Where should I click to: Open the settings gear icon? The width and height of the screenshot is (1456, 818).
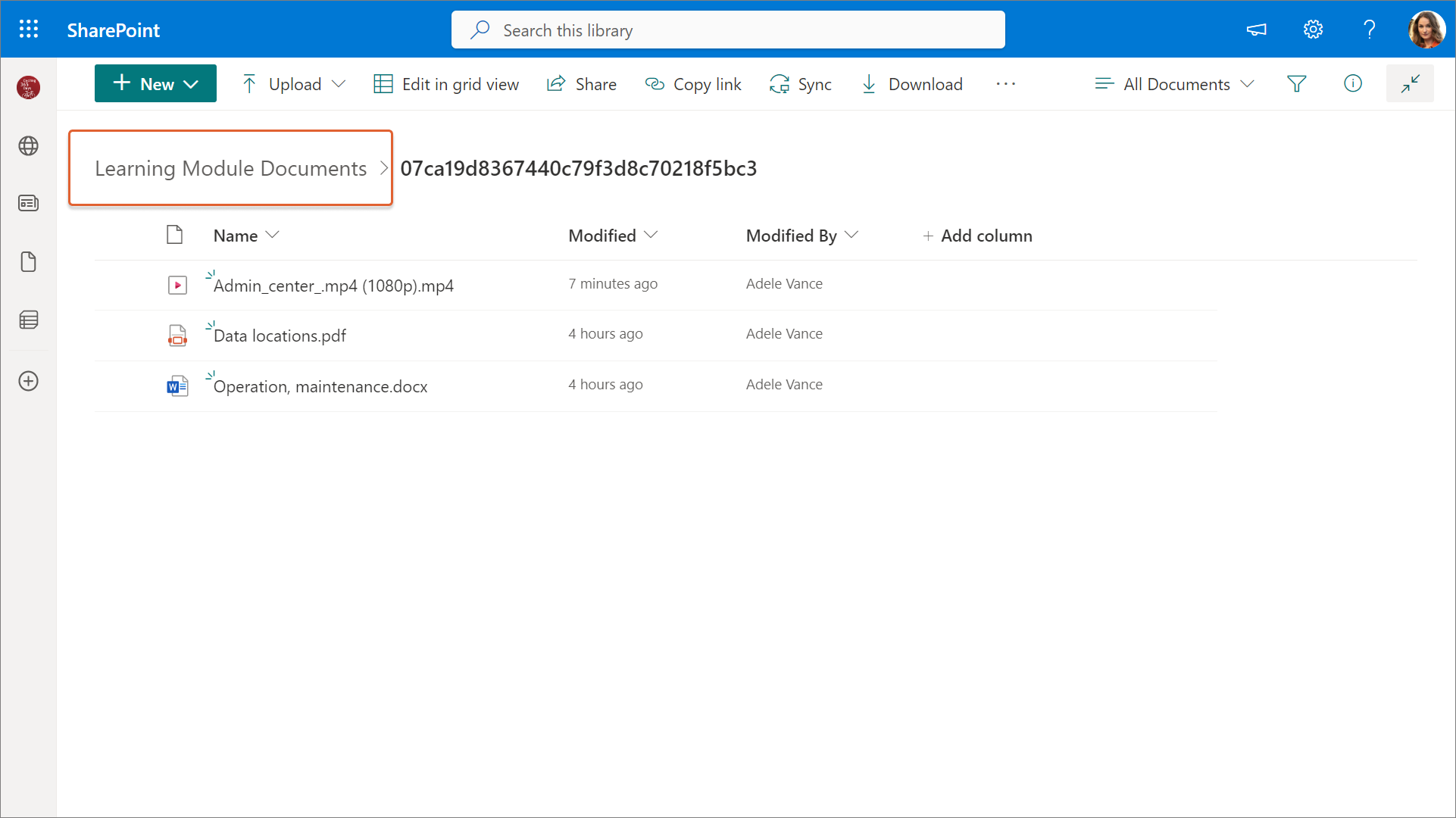point(1313,30)
